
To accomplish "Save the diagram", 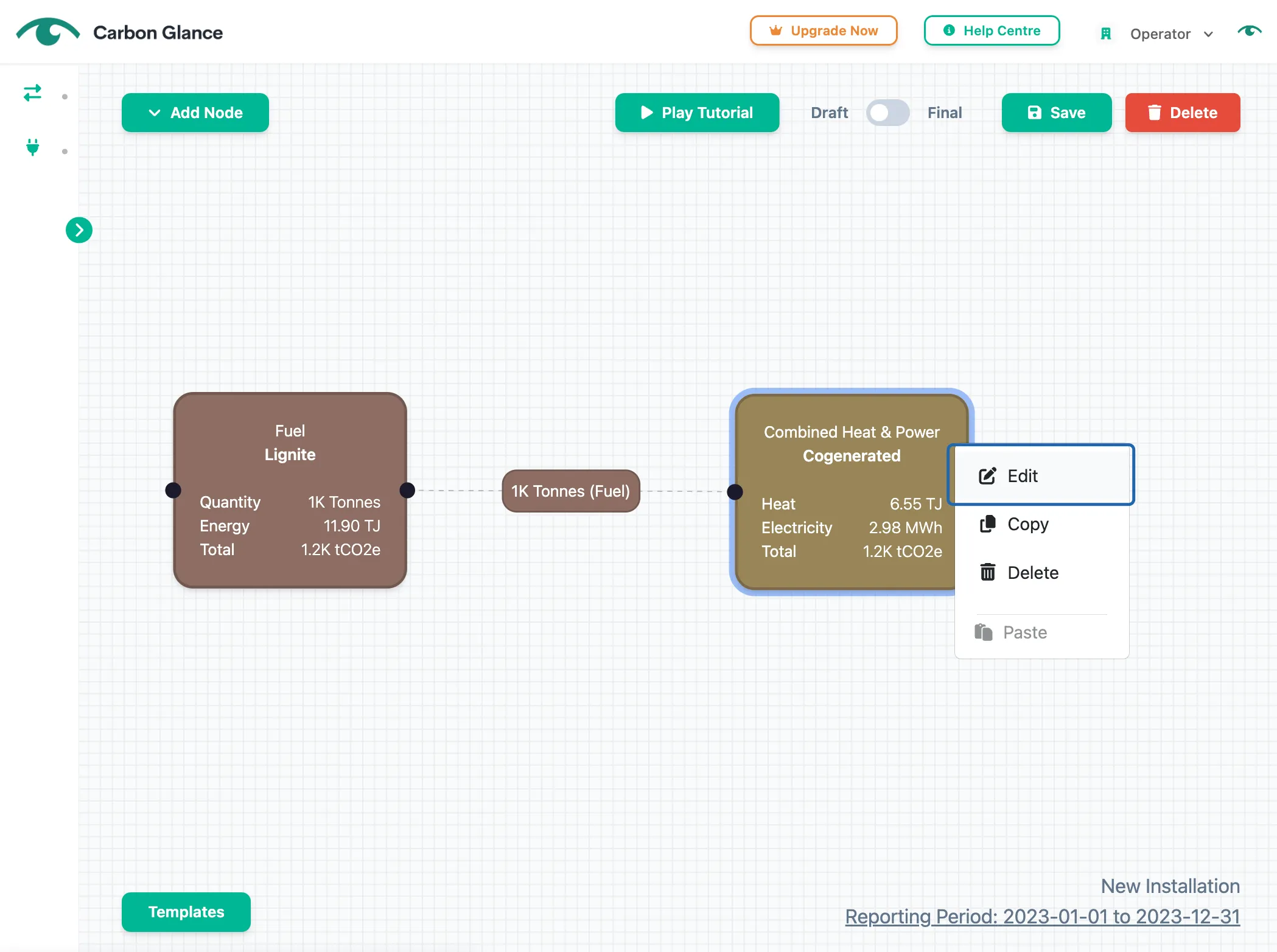I will [1057, 113].
